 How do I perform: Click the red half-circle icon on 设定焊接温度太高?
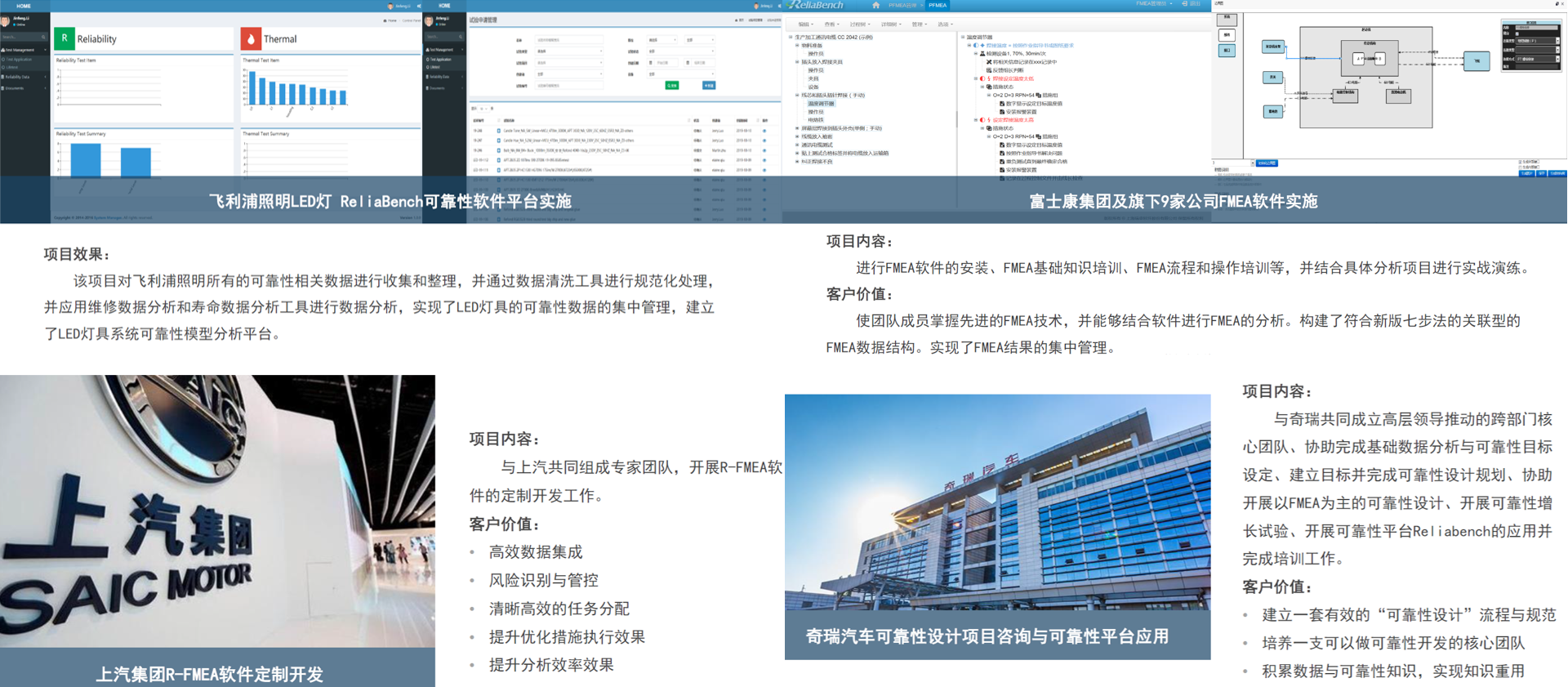point(982,120)
